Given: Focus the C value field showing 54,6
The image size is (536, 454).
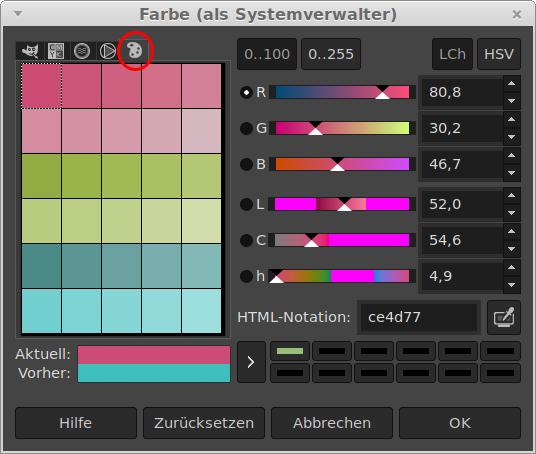Looking at the screenshot, I should (462, 240).
